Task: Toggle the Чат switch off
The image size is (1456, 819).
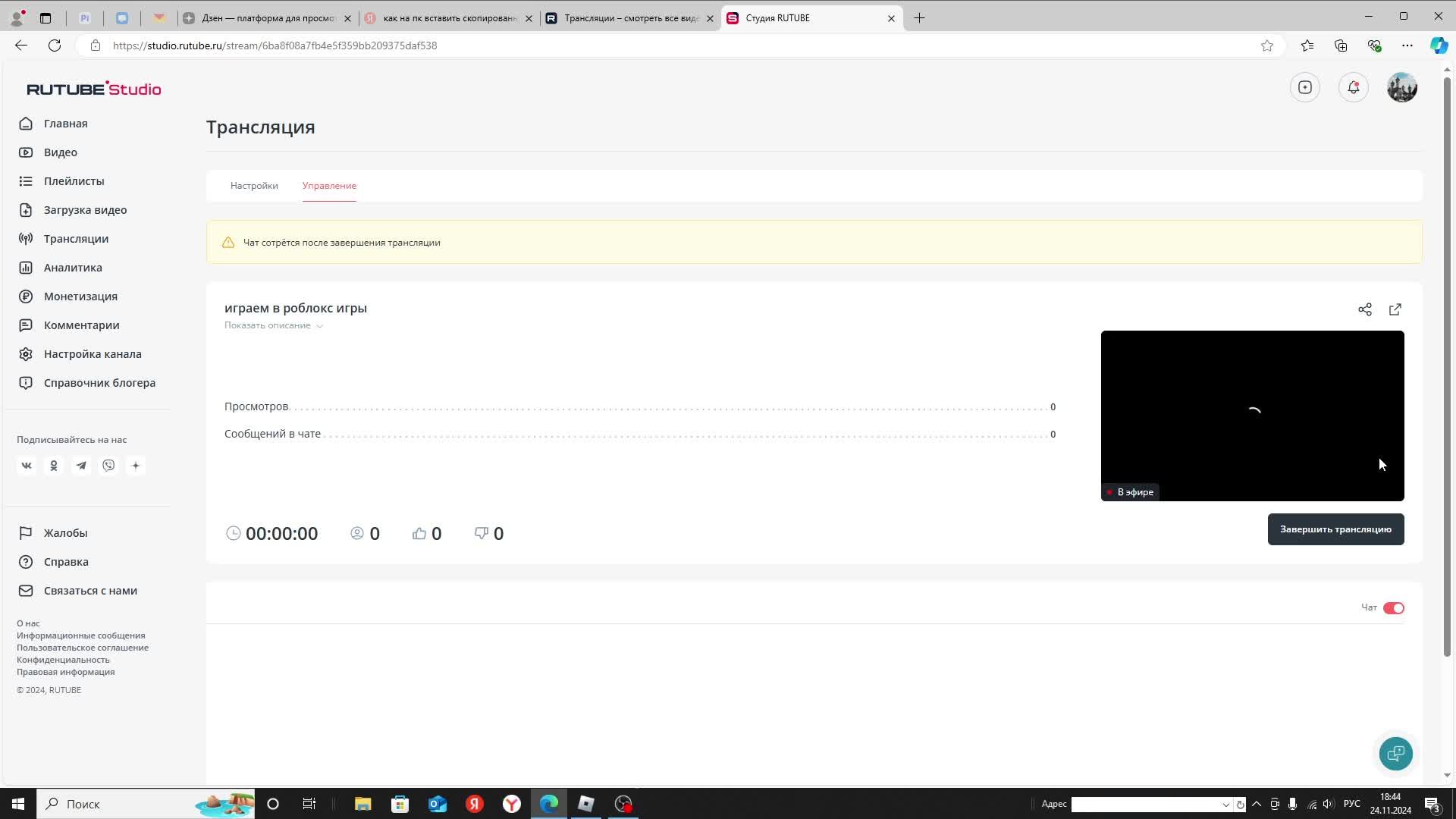Action: point(1393,608)
